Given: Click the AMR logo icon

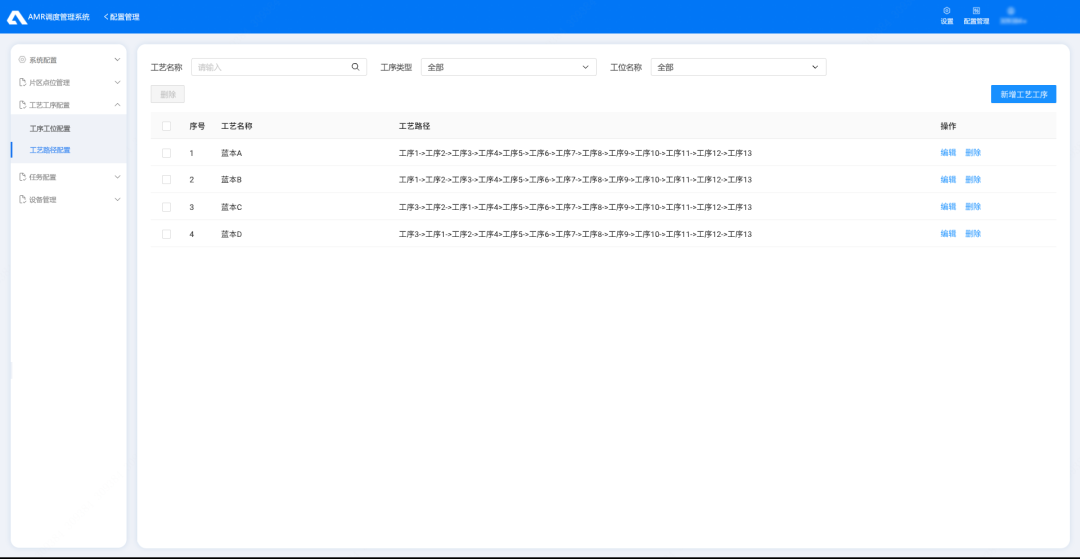Looking at the screenshot, I should click(x=17, y=17).
